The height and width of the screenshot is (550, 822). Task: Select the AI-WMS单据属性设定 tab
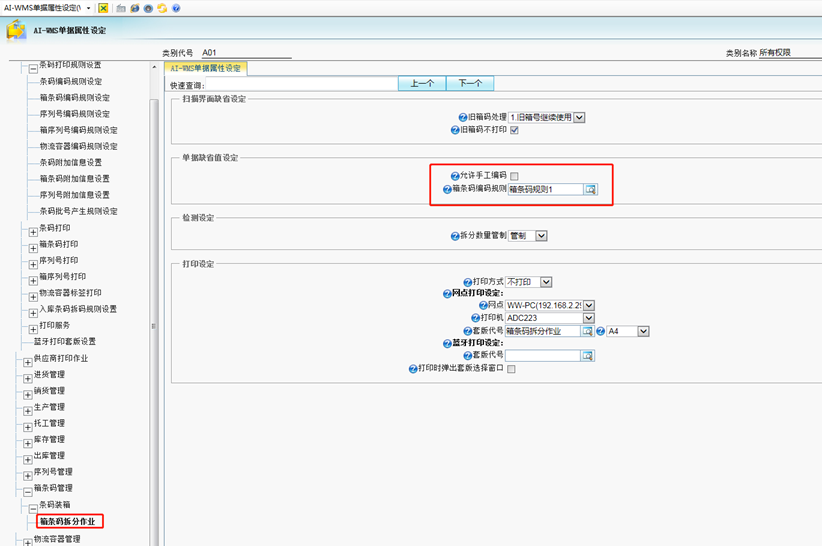pyautogui.click(x=204, y=68)
